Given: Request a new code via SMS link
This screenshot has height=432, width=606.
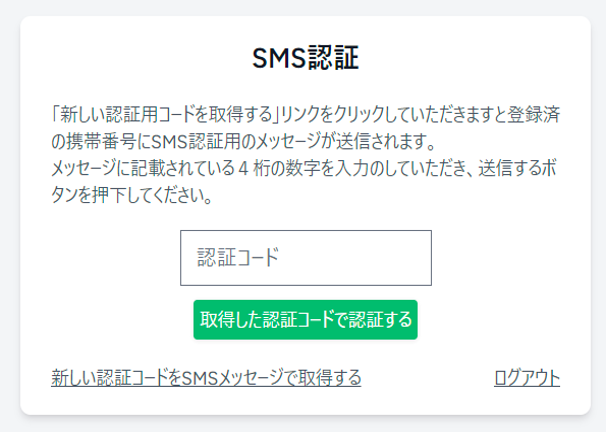Looking at the screenshot, I should click(206, 377).
